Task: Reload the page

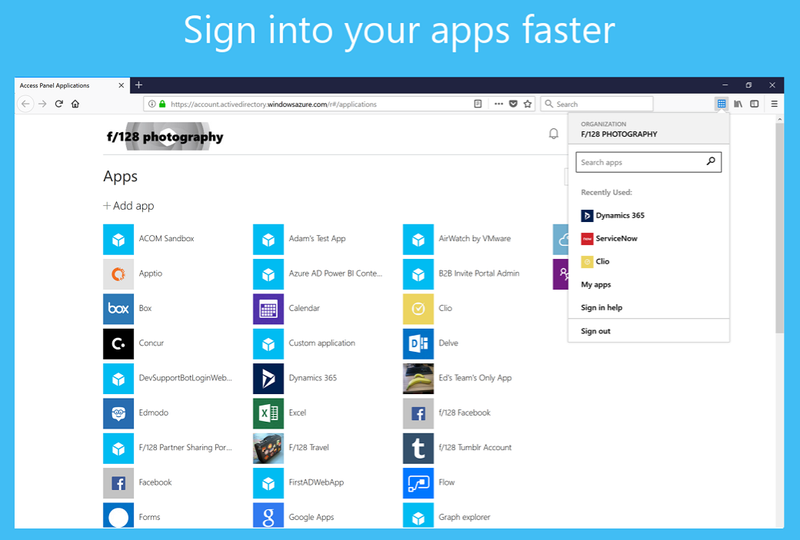Action: (x=59, y=104)
